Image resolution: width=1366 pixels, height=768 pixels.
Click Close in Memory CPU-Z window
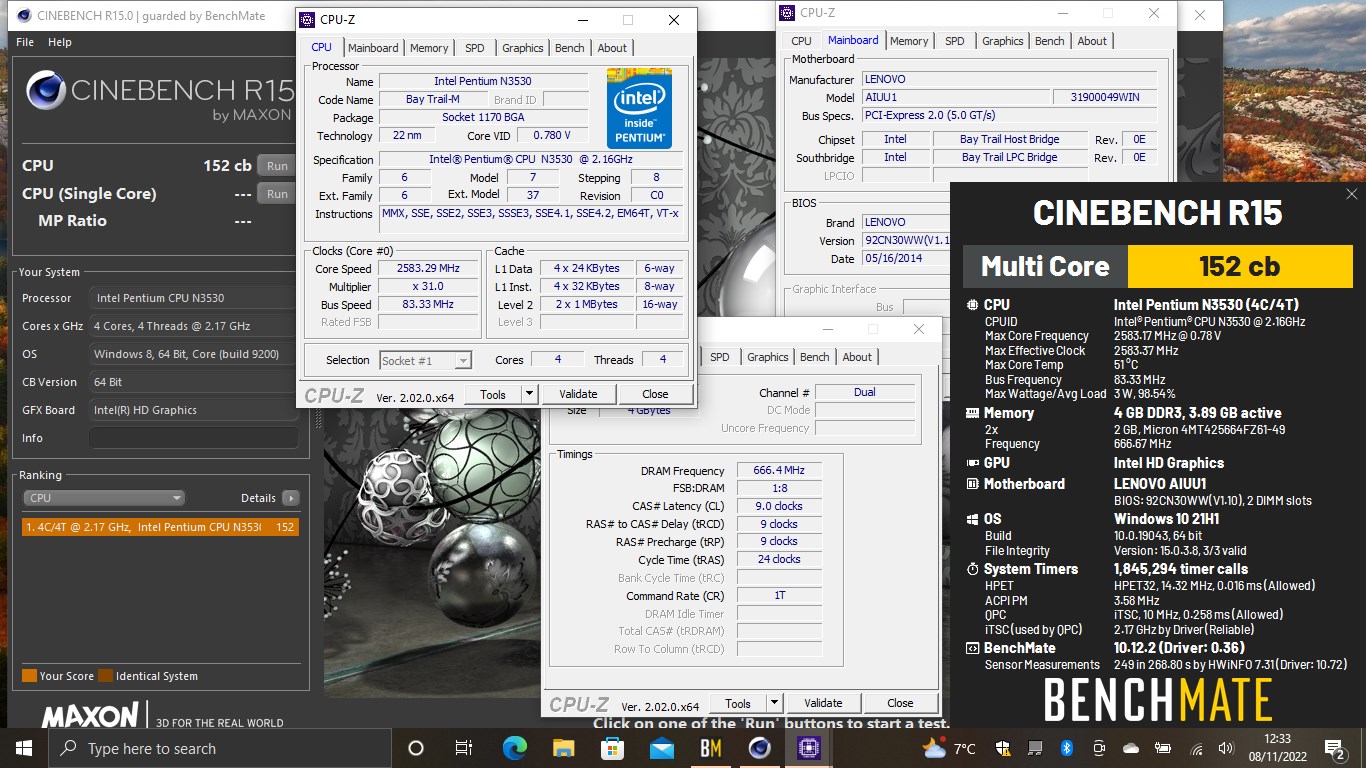coord(900,703)
